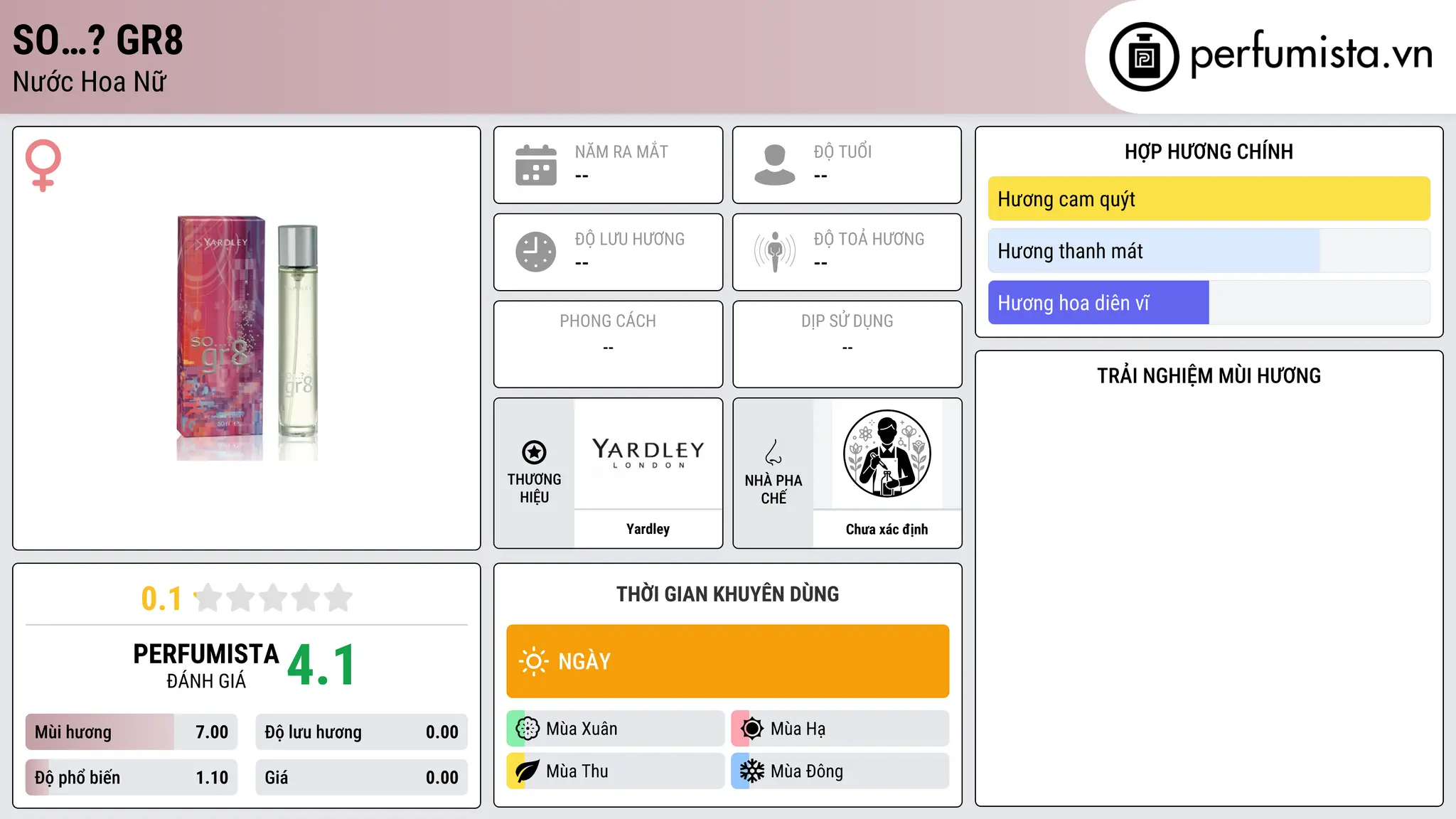Click the SO...? GR8 page title
Image resolution: width=1456 pixels, height=819 pixels.
[x=98, y=40]
